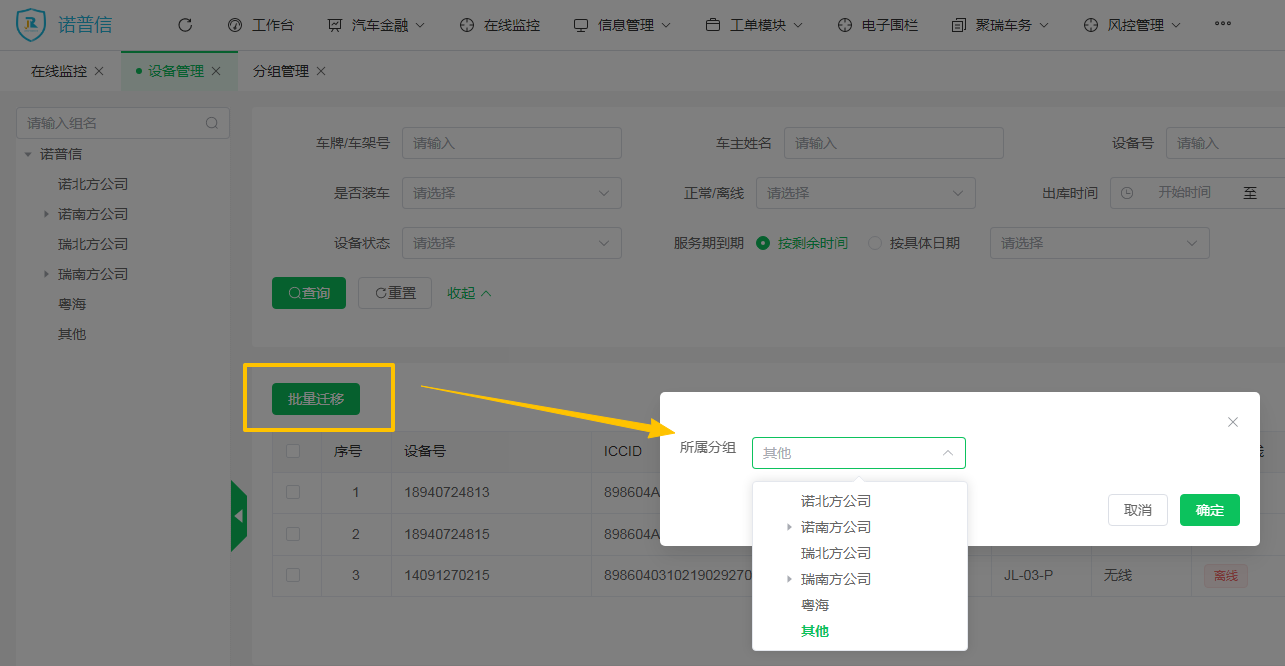Click the refresh icon in top navigation
The width and height of the screenshot is (1285, 666).
[184, 25]
